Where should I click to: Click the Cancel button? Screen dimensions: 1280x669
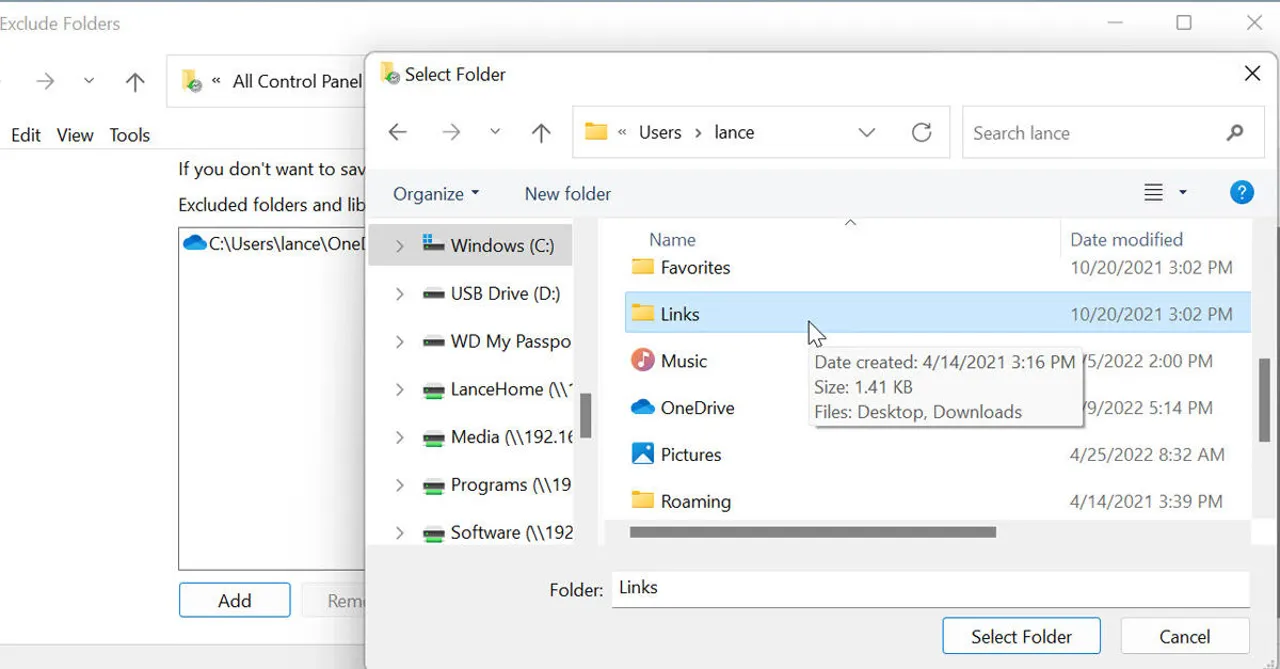coord(1184,637)
